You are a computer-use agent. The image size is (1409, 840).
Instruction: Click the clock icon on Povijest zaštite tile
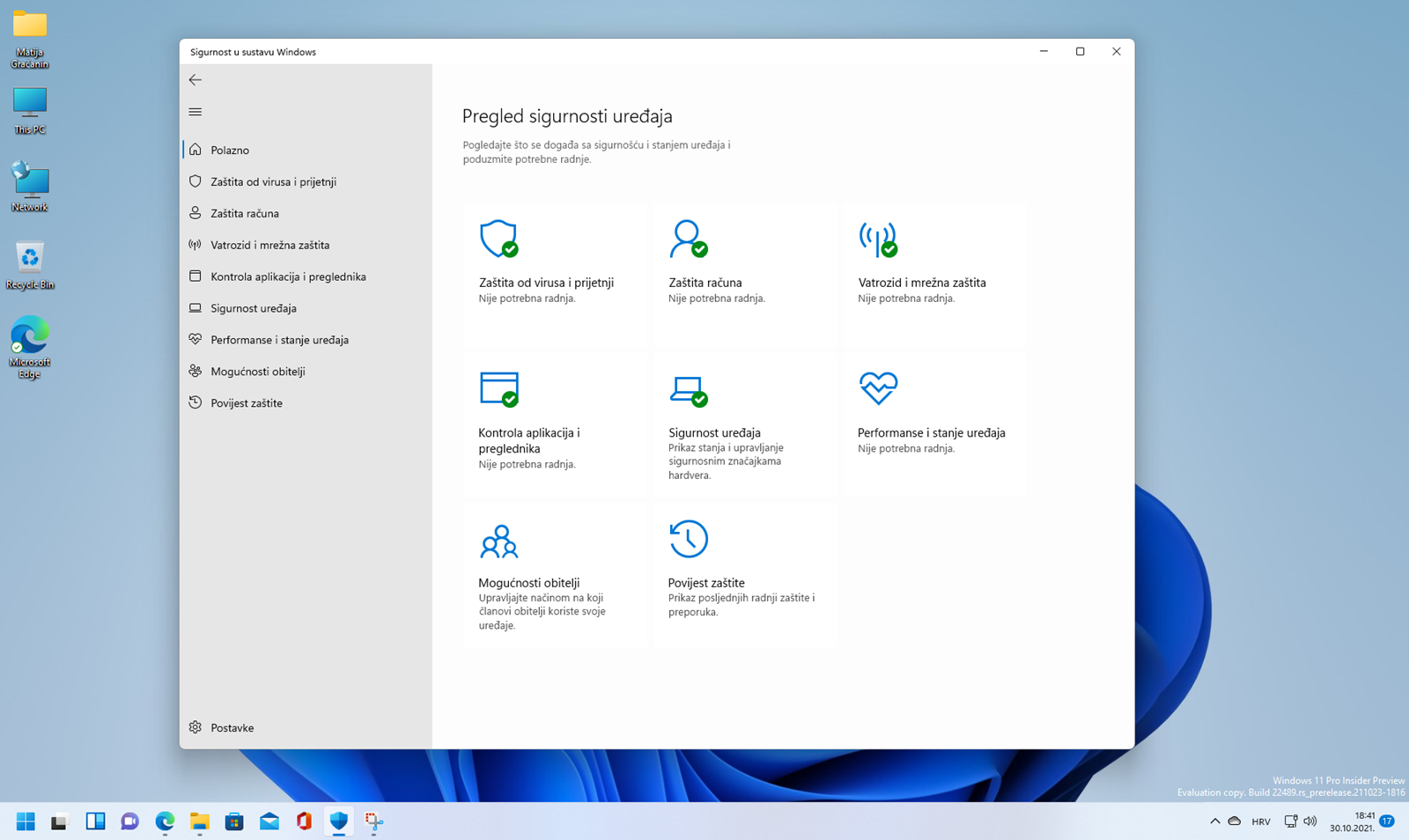coord(688,539)
